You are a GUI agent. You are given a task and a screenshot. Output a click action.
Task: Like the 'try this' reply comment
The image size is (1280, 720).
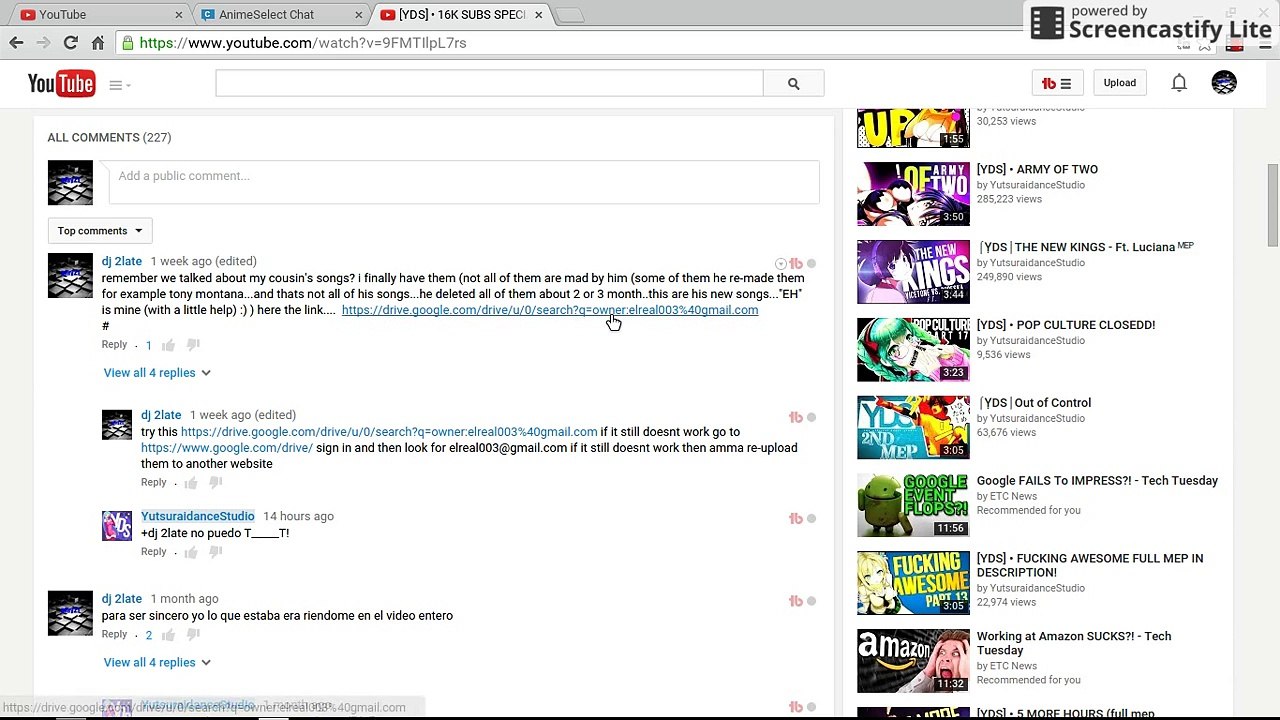coord(190,483)
